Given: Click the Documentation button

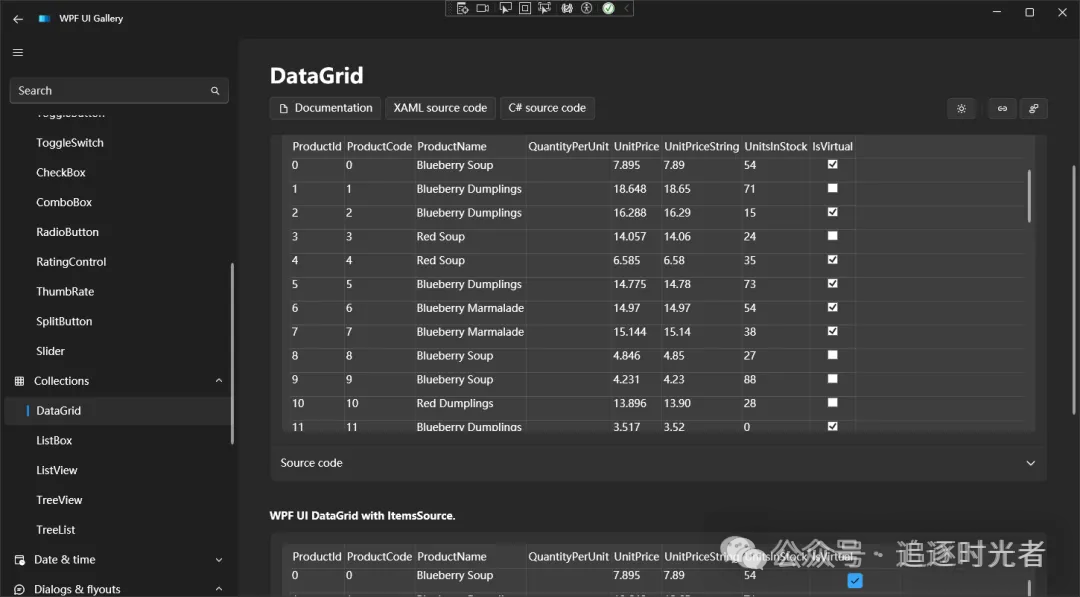Looking at the screenshot, I should [325, 108].
